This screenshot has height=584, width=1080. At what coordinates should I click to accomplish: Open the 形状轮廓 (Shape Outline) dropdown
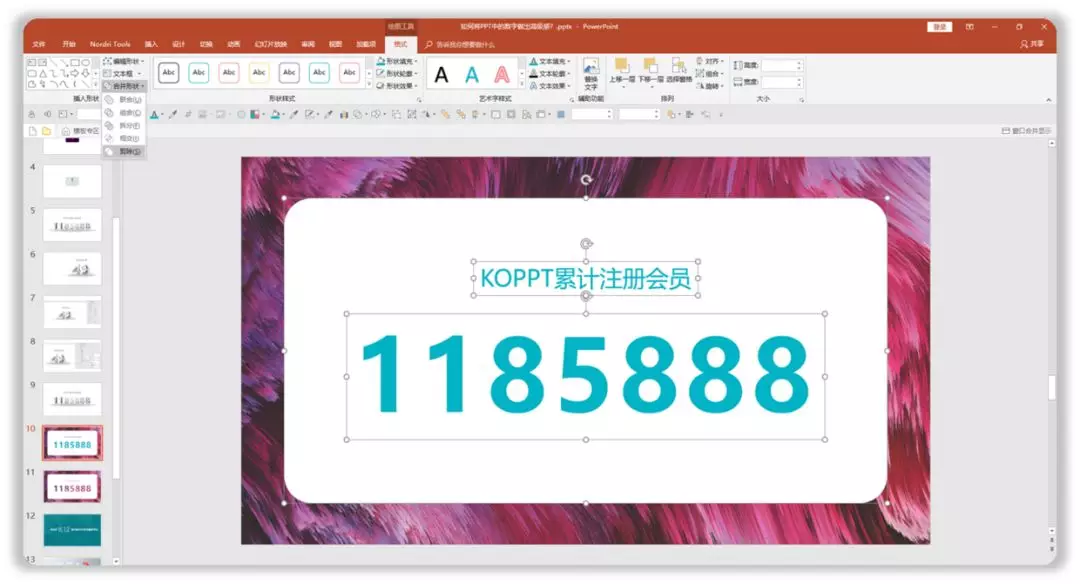[x=397, y=74]
